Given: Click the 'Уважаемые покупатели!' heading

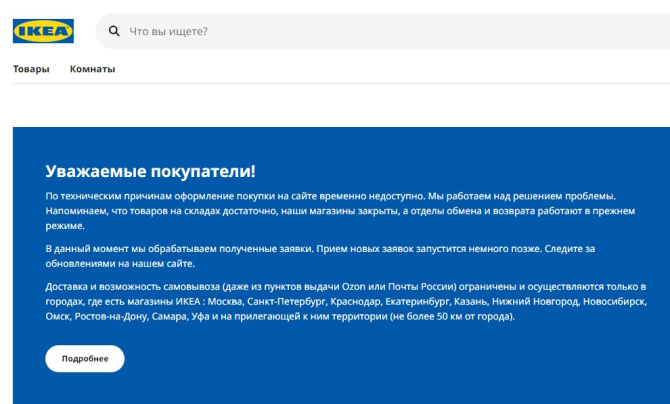Looking at the screenshot, I should [x=150, y=171].
